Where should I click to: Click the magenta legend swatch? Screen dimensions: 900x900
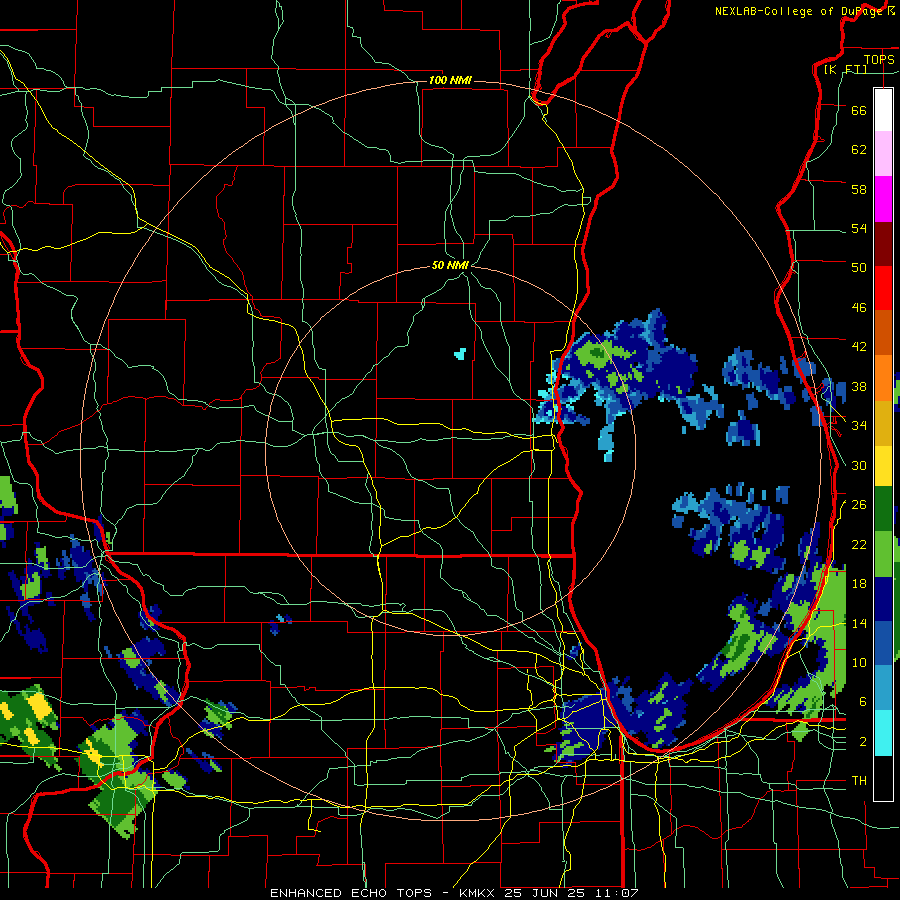tap(883, 199)
